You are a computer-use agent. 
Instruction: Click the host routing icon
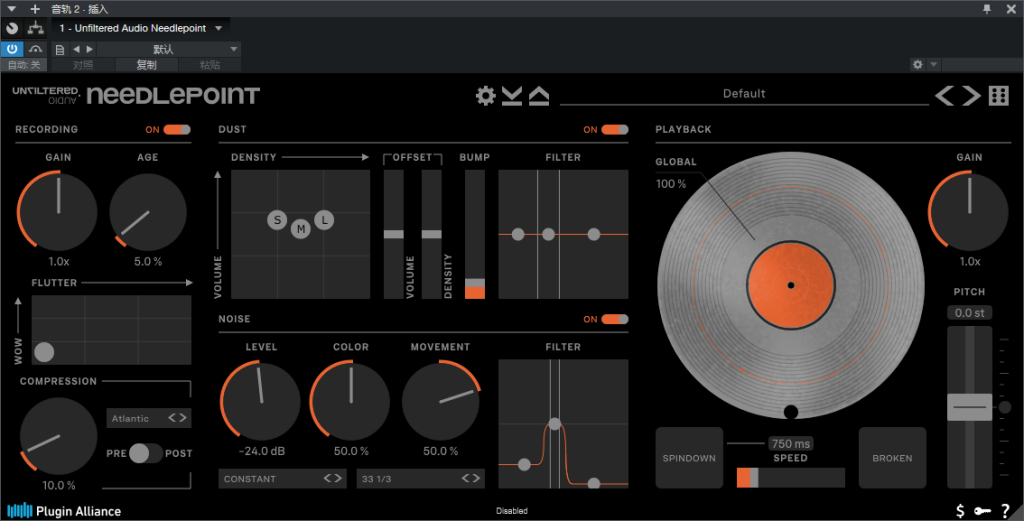35,28
